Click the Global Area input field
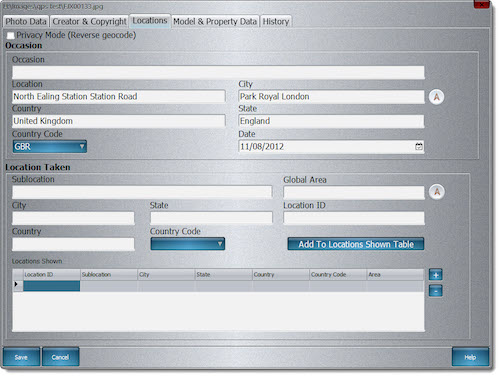Viewport: 500px width, 377px height. (x=354, y=193)
